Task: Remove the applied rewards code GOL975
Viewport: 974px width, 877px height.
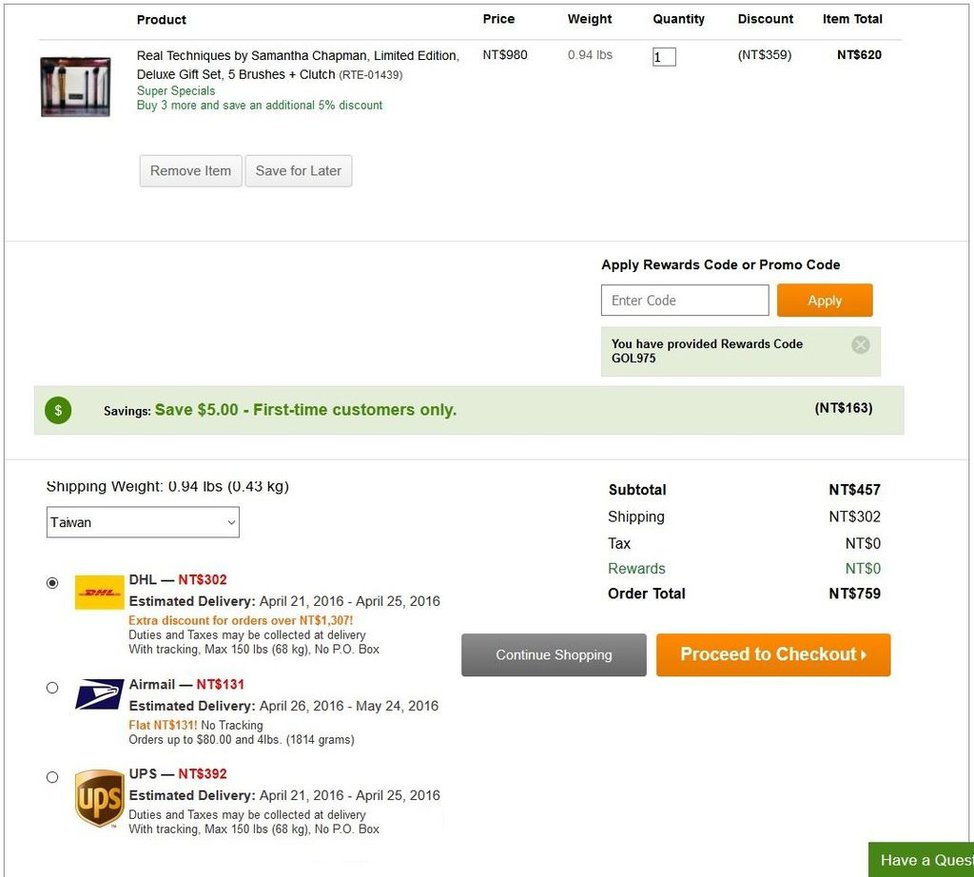Action: click(x=860, y=345)
